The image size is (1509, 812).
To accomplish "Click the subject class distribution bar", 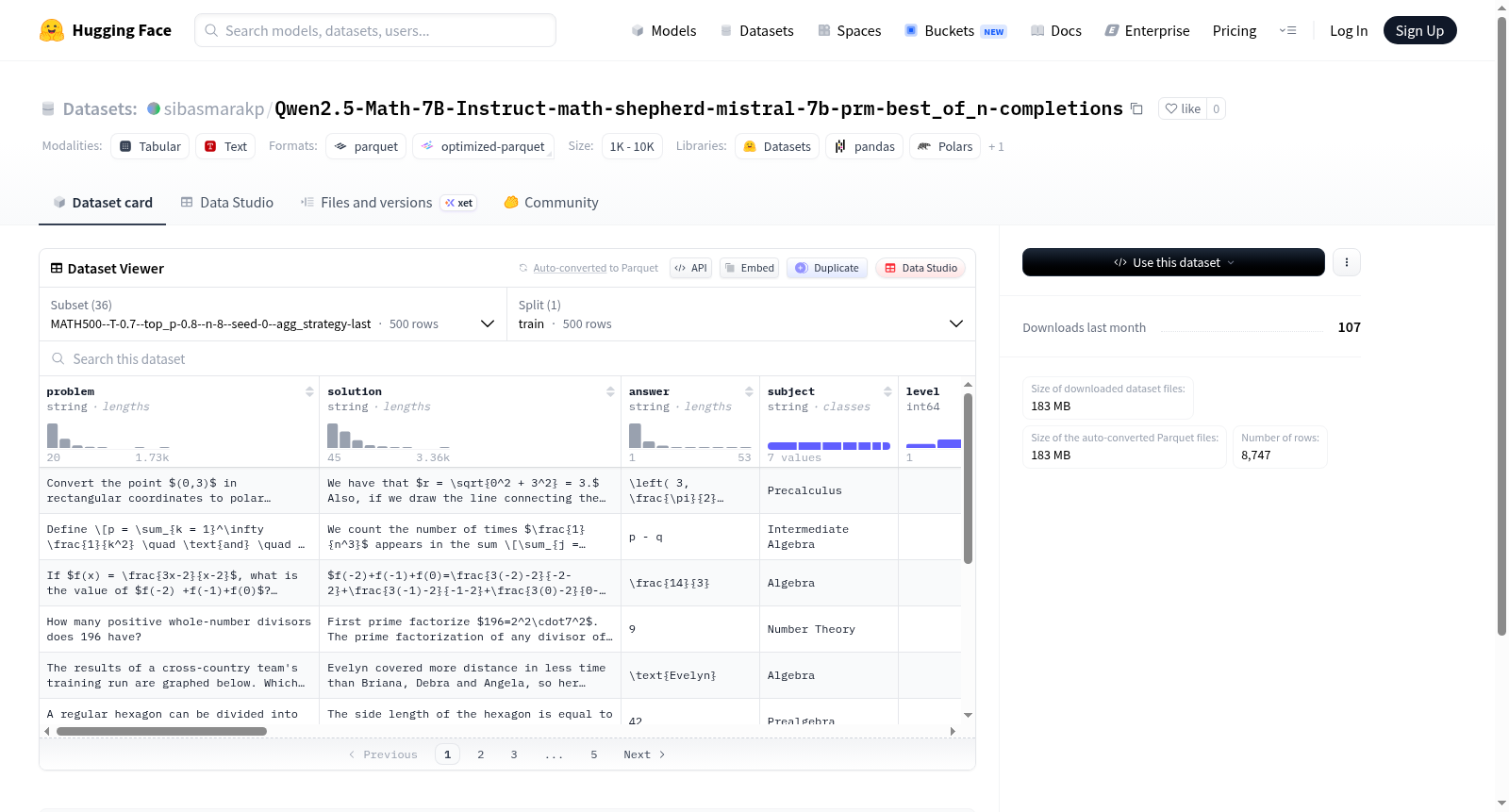I will point(829,445).
